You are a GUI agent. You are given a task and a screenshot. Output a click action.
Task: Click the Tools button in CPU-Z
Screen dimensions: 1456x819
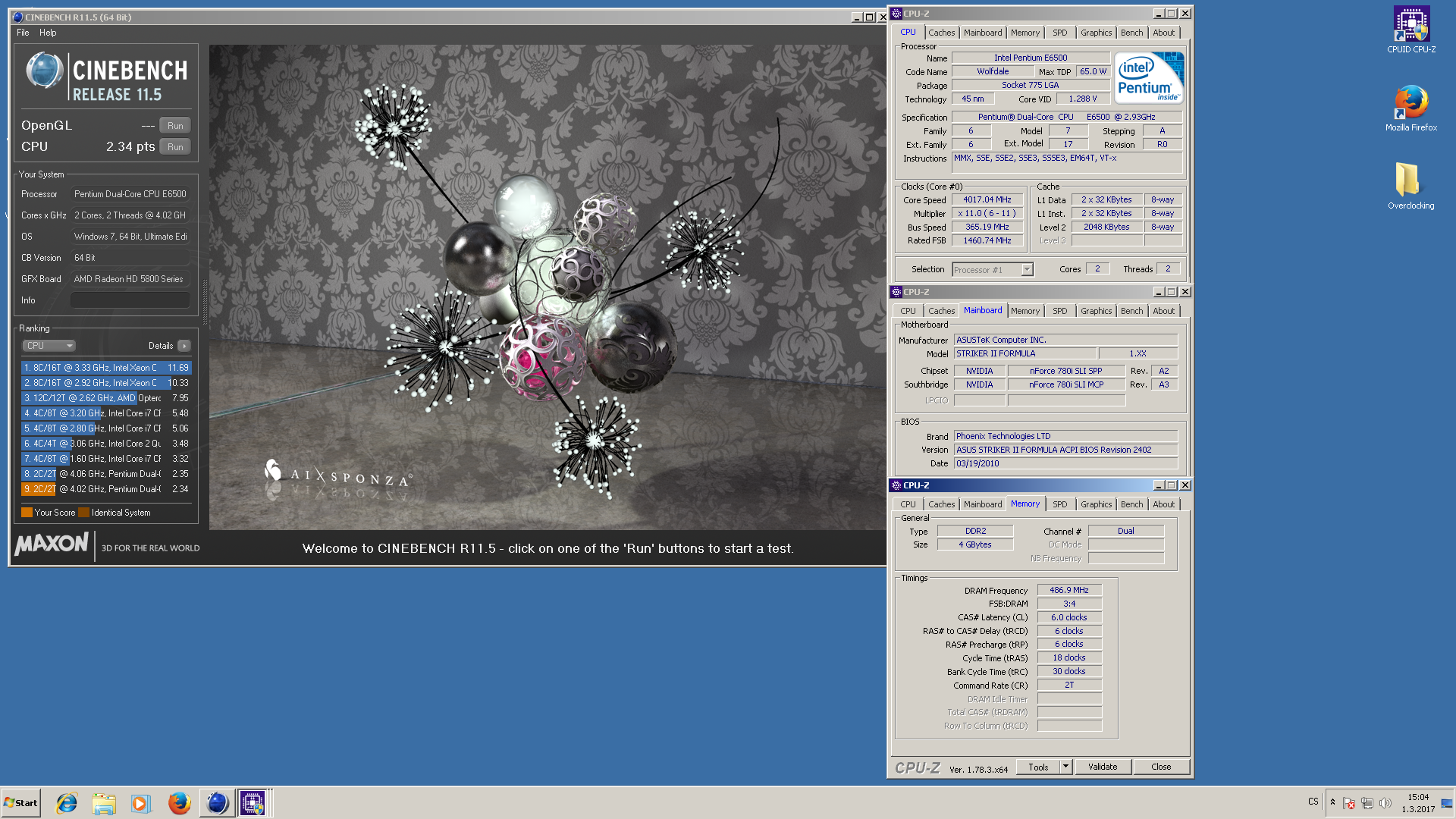click(x=1038, y=767)
